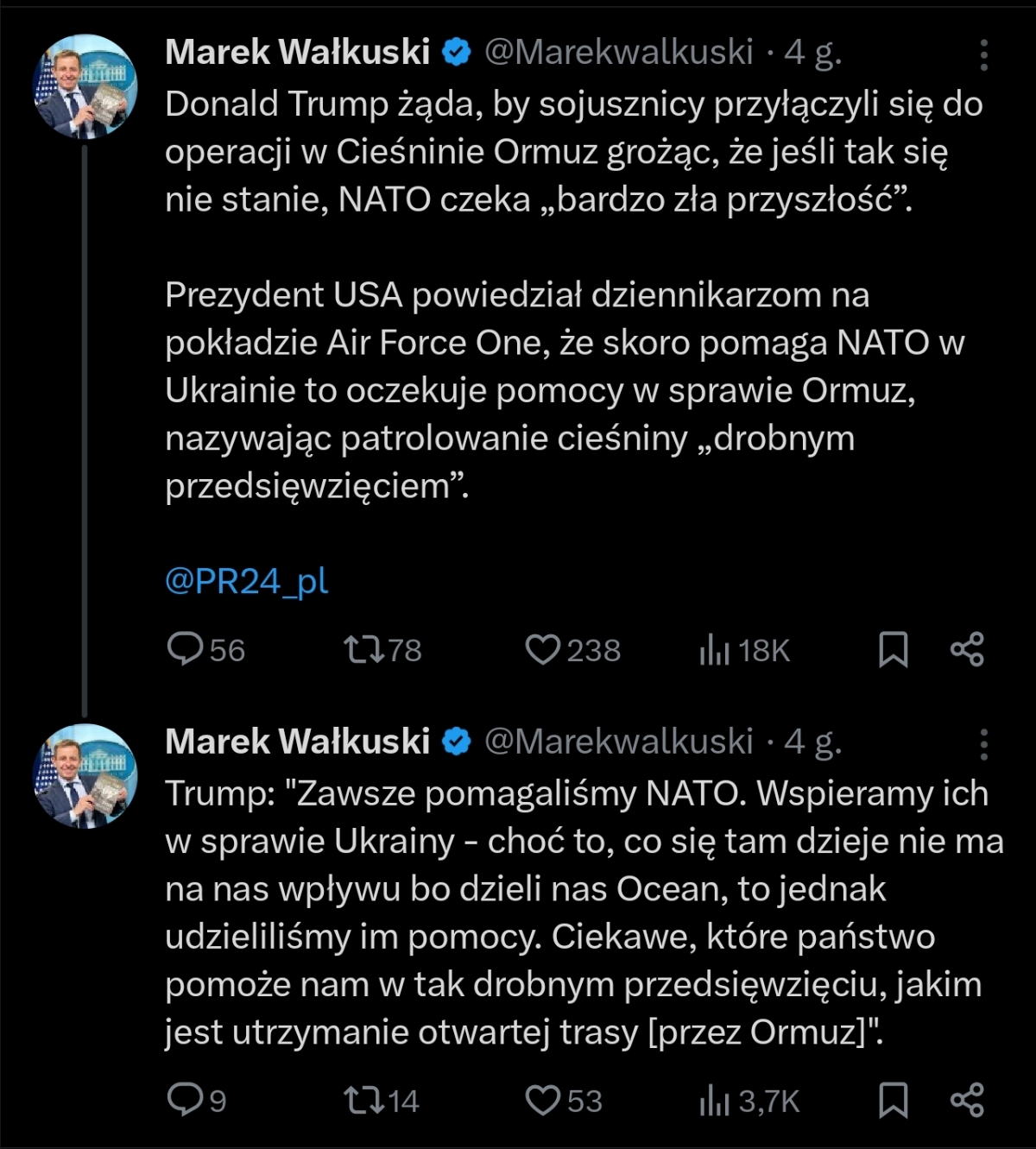This screenshot has height=1149, width=1036.
Task: Reply to the first tweet about Cieśnina Ormuz
Action: pos(185,649)
